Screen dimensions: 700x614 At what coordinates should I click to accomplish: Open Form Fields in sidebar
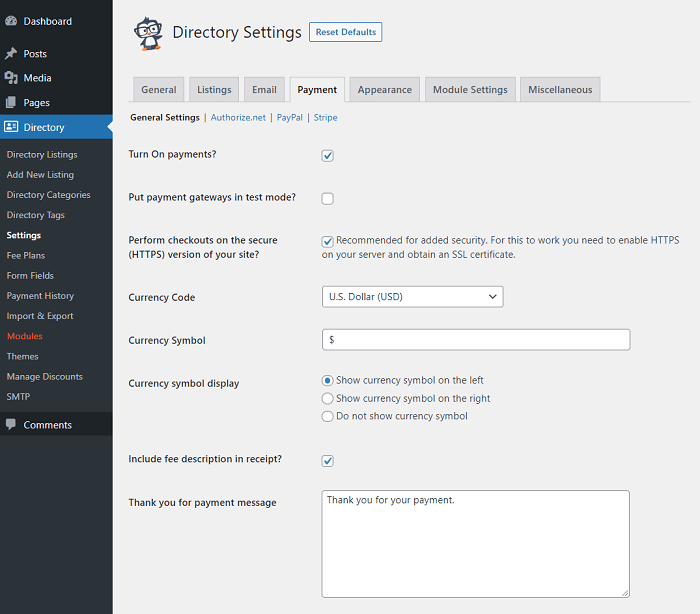point(30,276)
